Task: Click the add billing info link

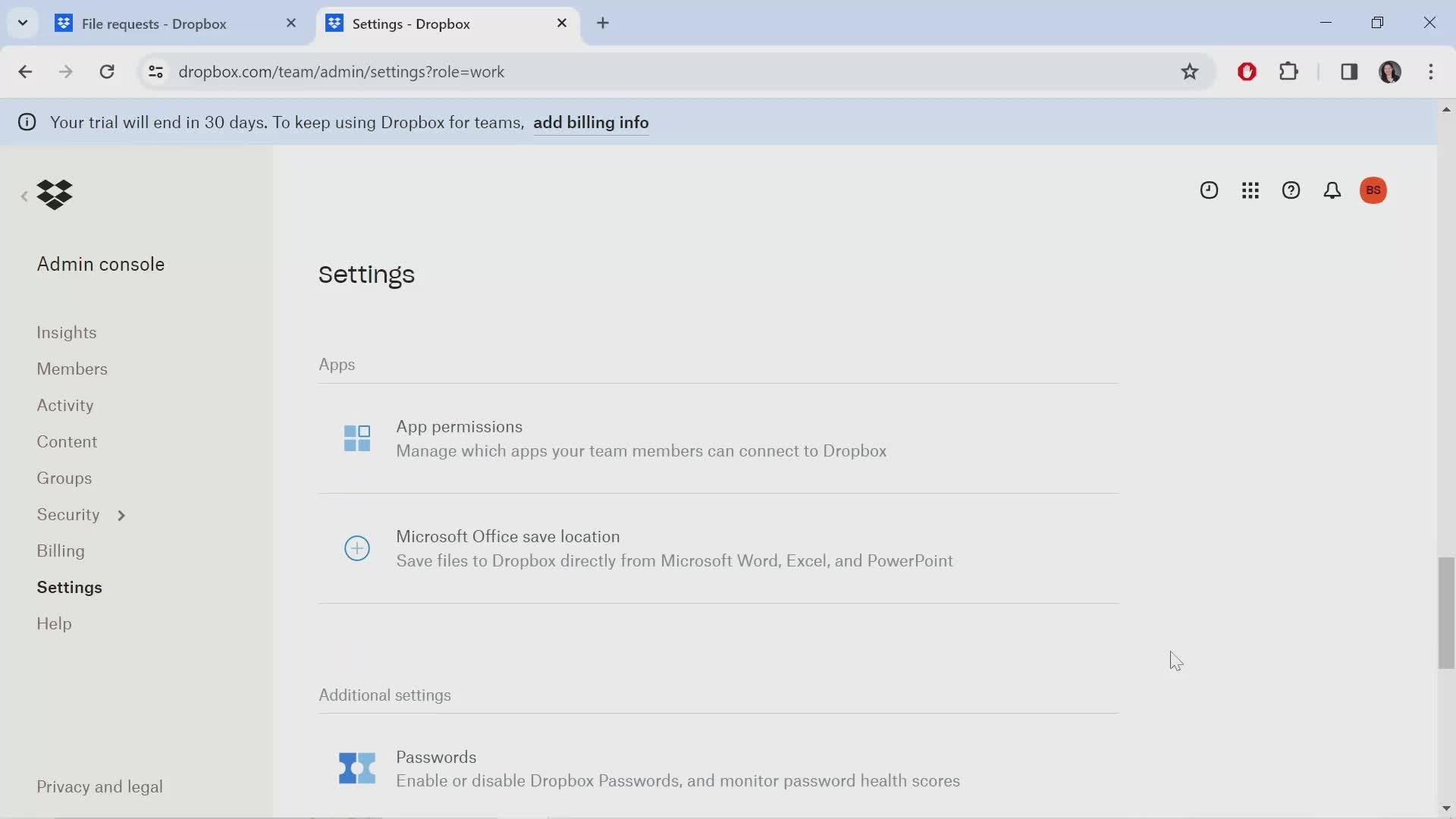Action: (x=591, y=123)
